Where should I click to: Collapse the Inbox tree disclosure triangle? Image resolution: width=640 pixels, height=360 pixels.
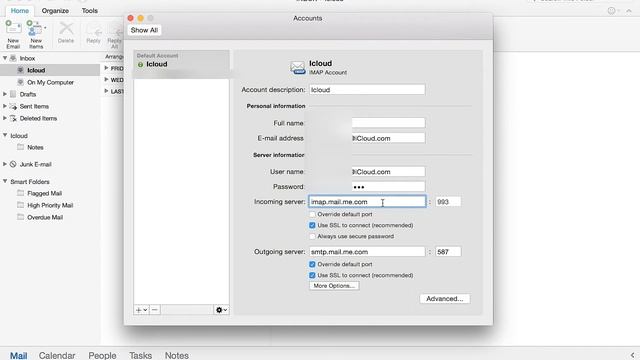(x=5, y=58)
